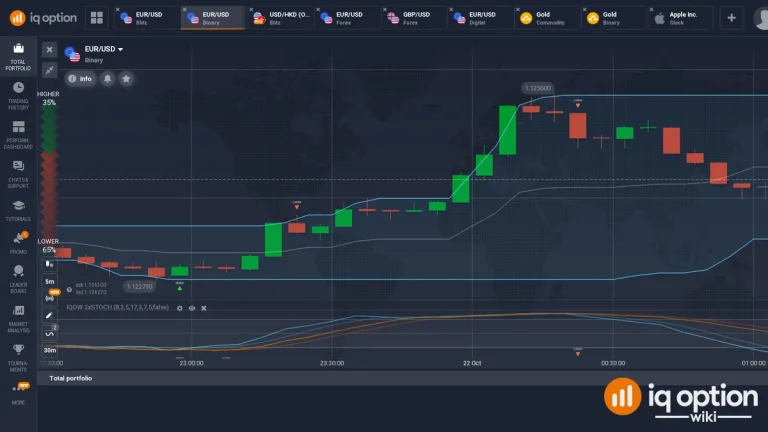This screenshot has height=432, width=768.
Task: Toggle stochastic indicator visibility eye
Action: click(192, 308)
